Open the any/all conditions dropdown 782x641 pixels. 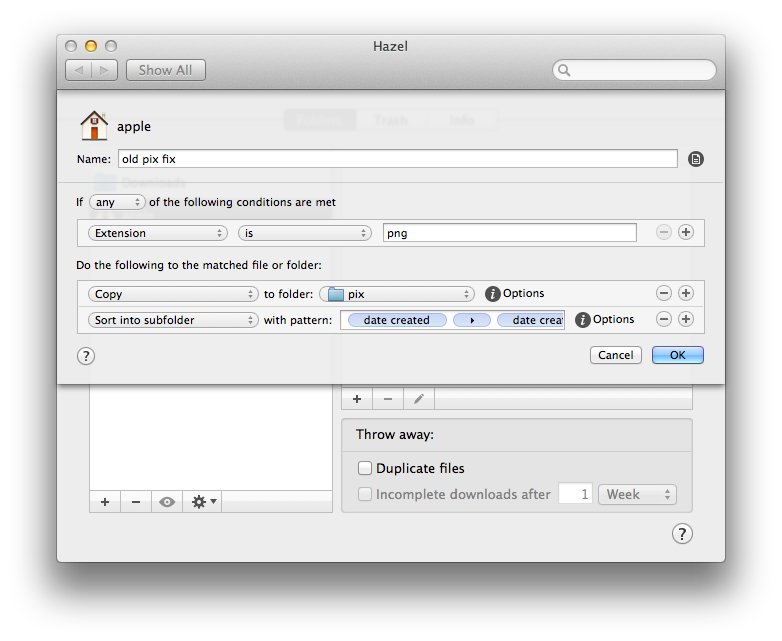pyautogui.click(x=117, y=202)
